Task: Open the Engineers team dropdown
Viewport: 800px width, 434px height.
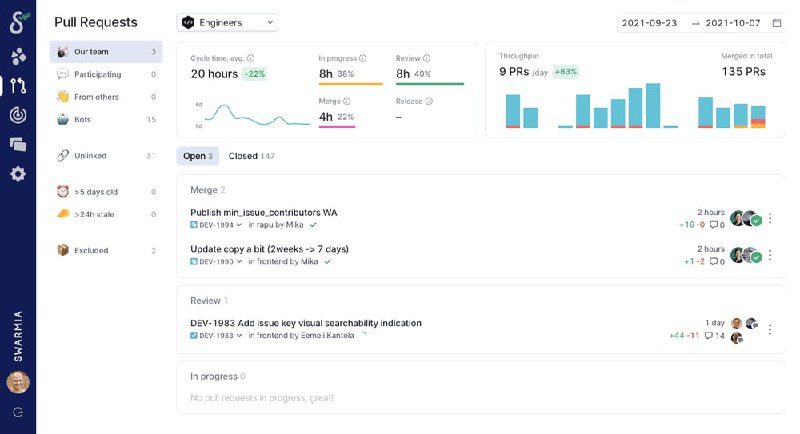Action: point(227,22)
